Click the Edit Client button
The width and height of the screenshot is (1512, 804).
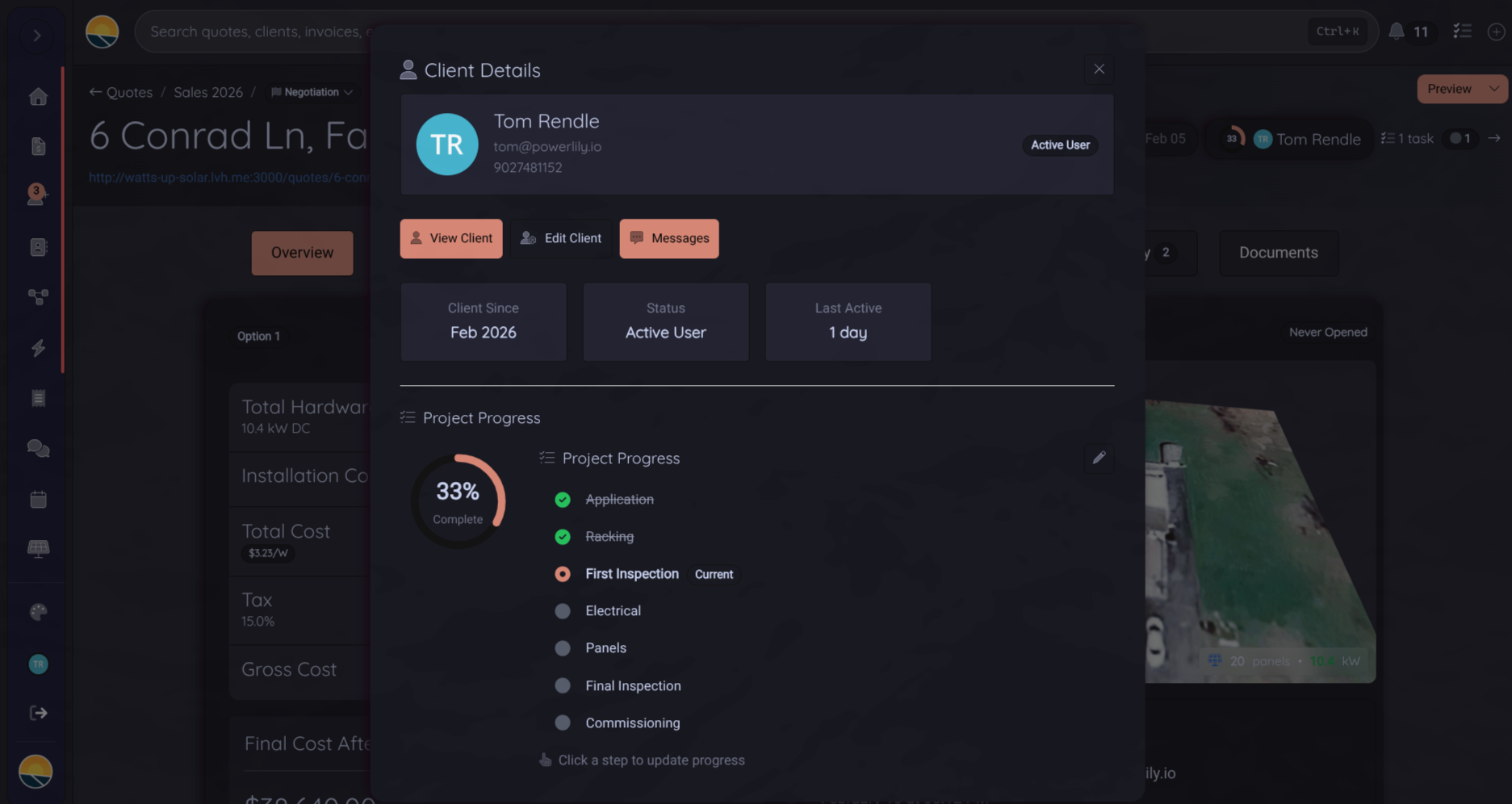pyautogui.click(x=560, y=238)
